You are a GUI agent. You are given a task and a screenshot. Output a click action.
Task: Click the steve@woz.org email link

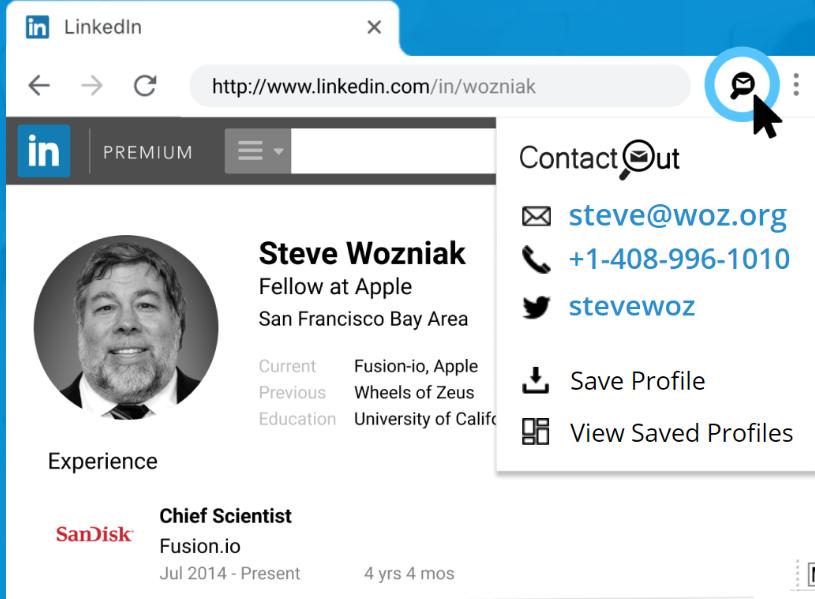tap(677, 215)
